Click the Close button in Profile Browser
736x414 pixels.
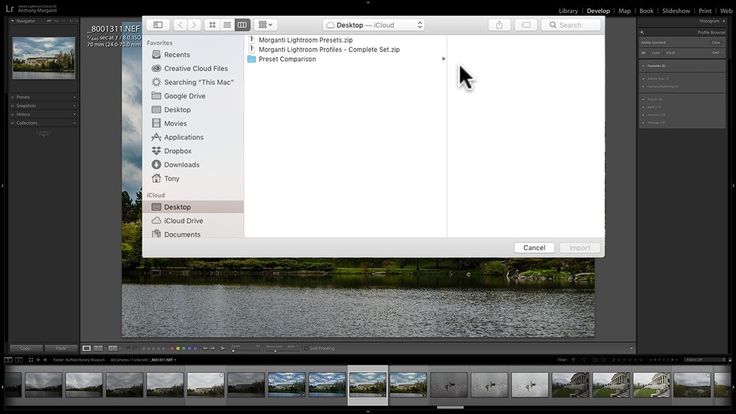pos(715,43)
